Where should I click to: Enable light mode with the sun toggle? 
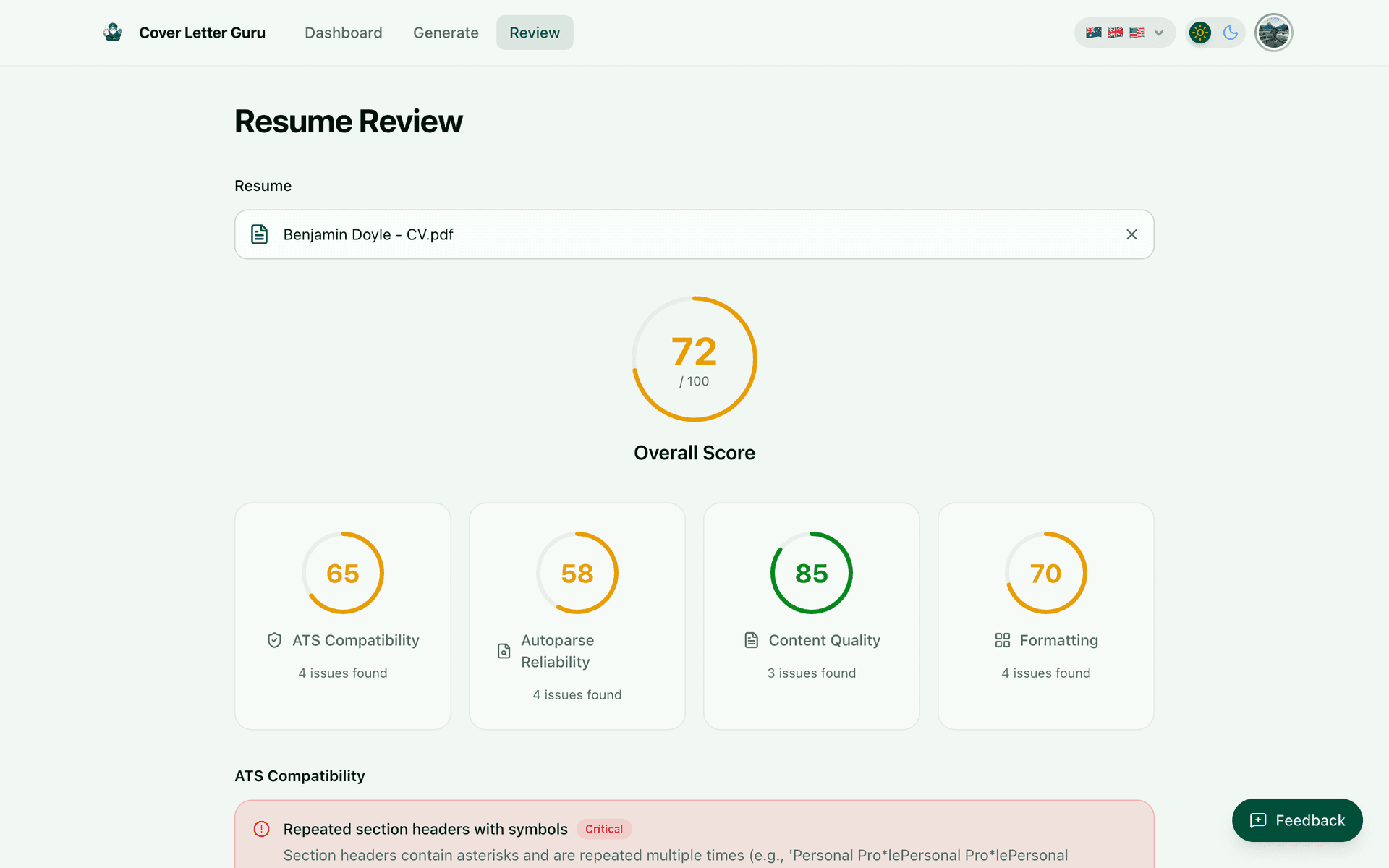[x=1199, y=32]
